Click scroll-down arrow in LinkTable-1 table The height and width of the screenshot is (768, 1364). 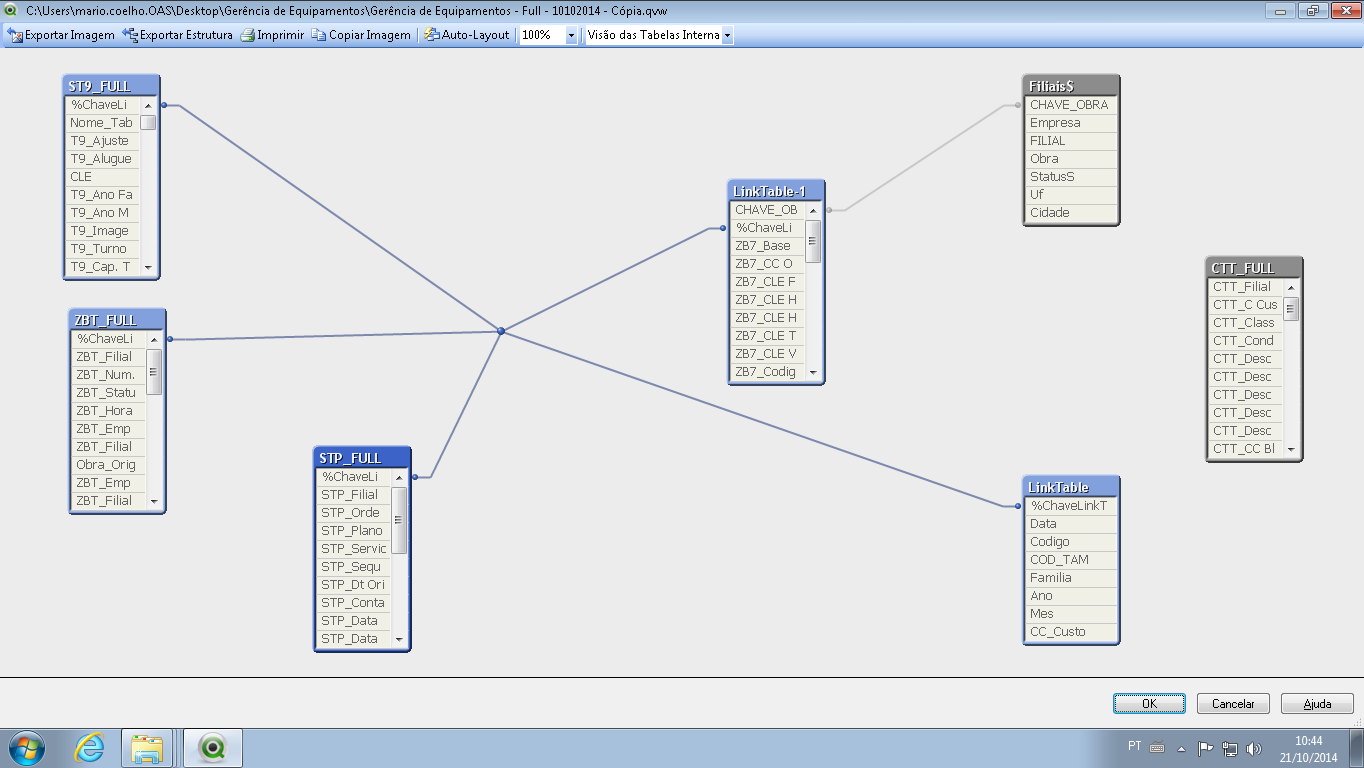(x=813, y=372)
